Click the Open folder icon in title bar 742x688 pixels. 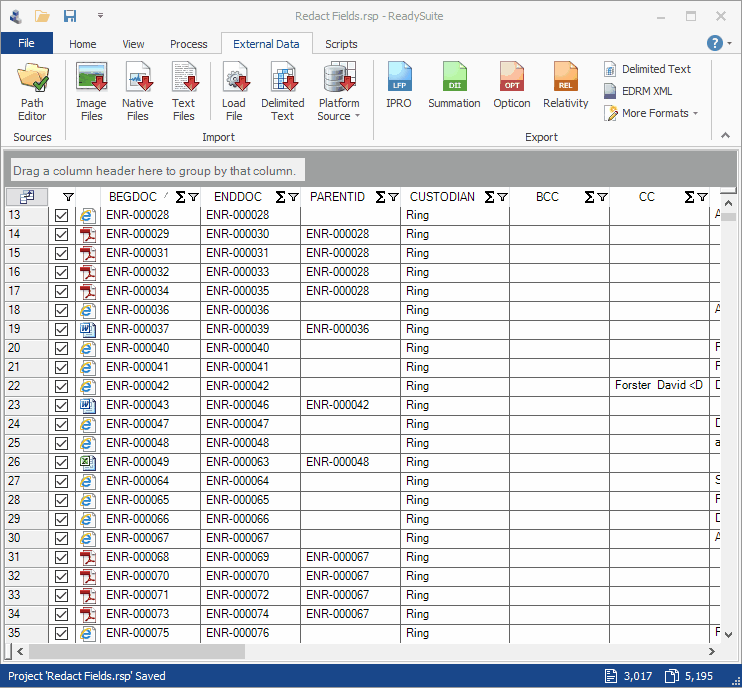tap(42, 16)
